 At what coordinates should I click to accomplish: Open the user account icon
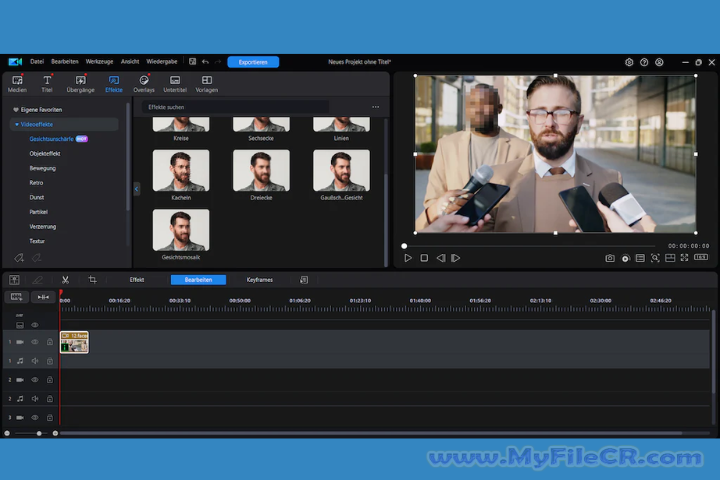[659, 62]
